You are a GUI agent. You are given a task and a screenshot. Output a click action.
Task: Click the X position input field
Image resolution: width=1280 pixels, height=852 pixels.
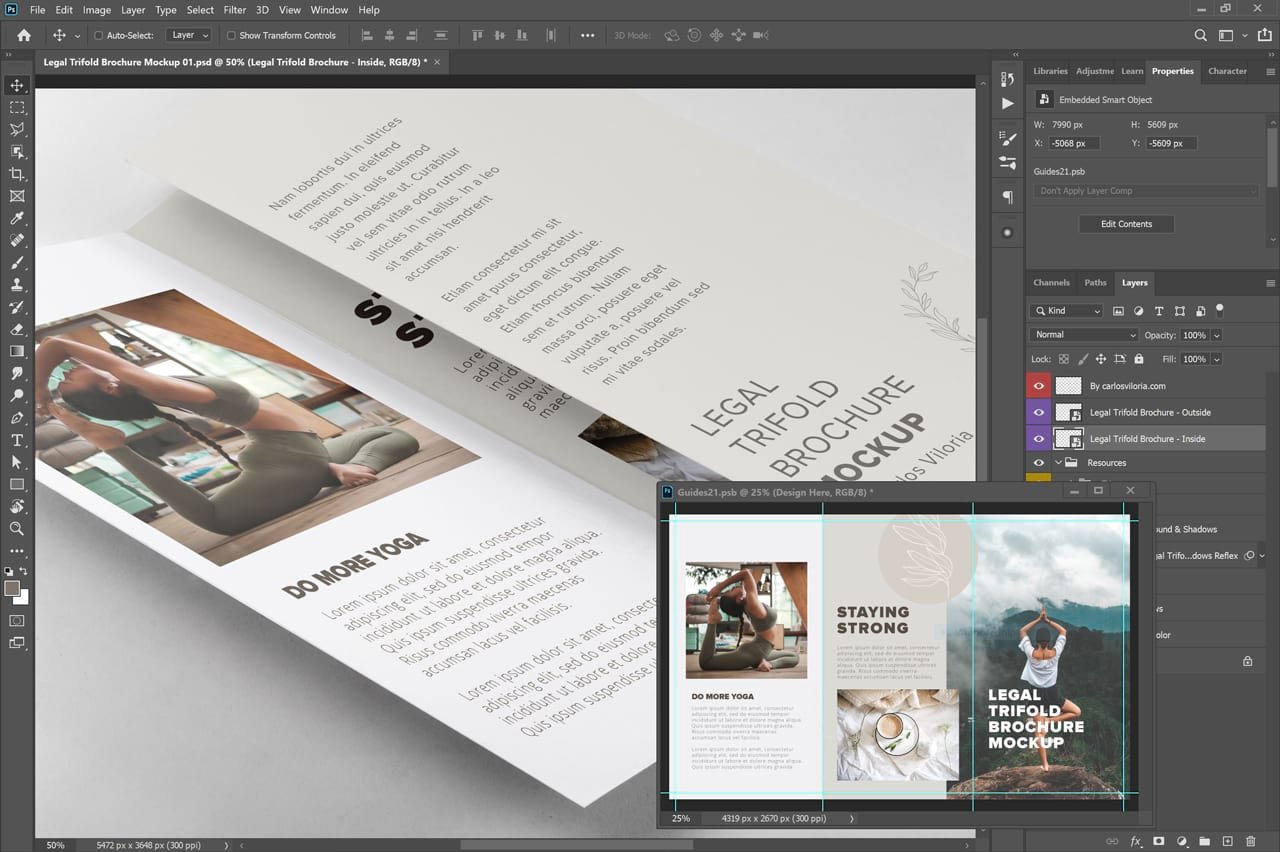tap(1075, 143)
